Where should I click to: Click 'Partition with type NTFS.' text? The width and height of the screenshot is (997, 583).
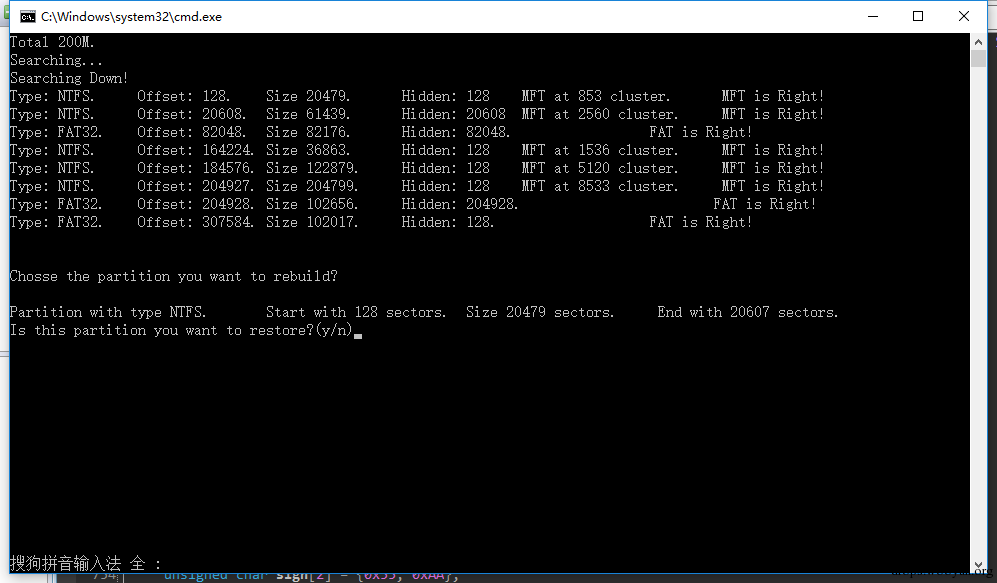[x=108, y=312]
